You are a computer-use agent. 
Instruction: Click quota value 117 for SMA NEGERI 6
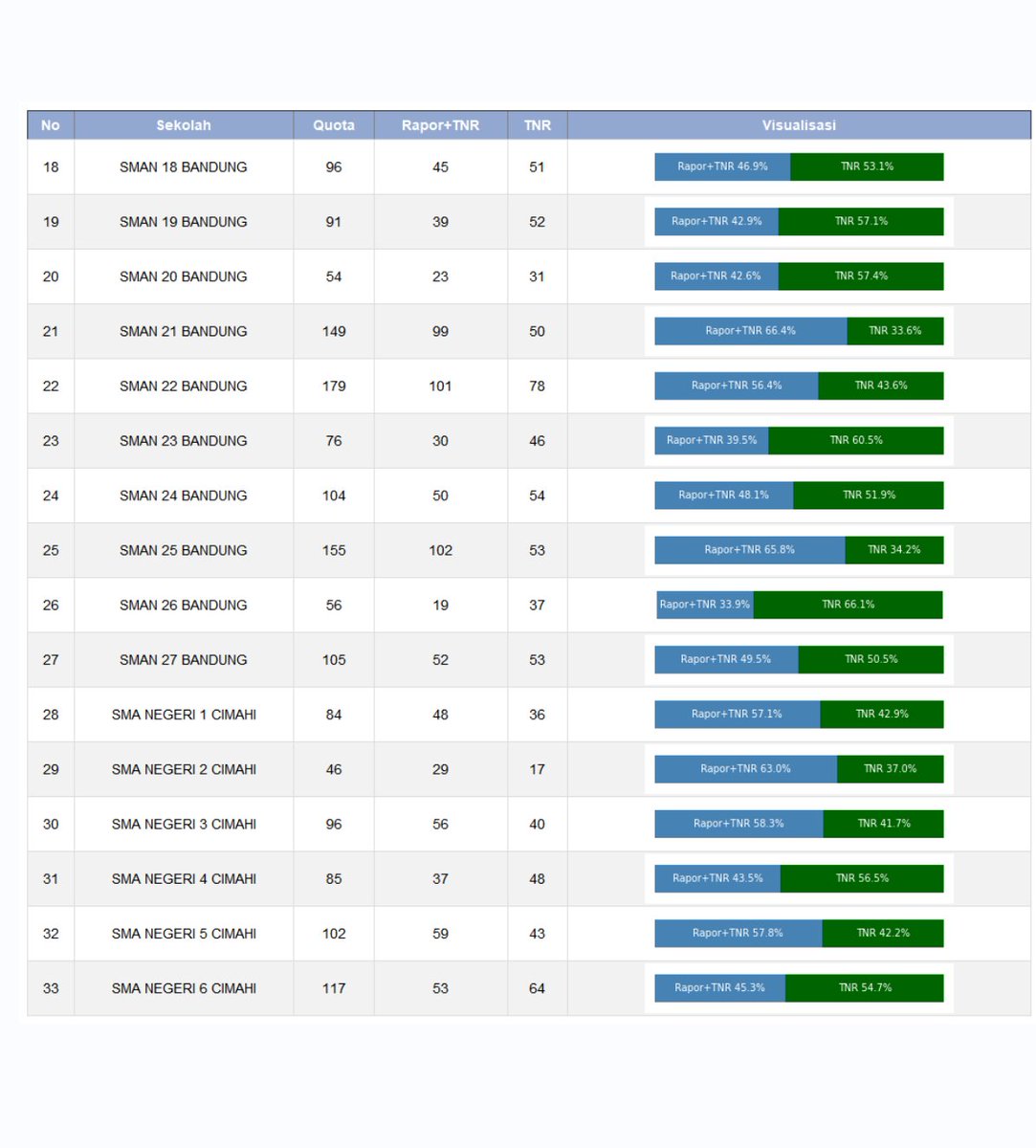click(x=334, y=988)
